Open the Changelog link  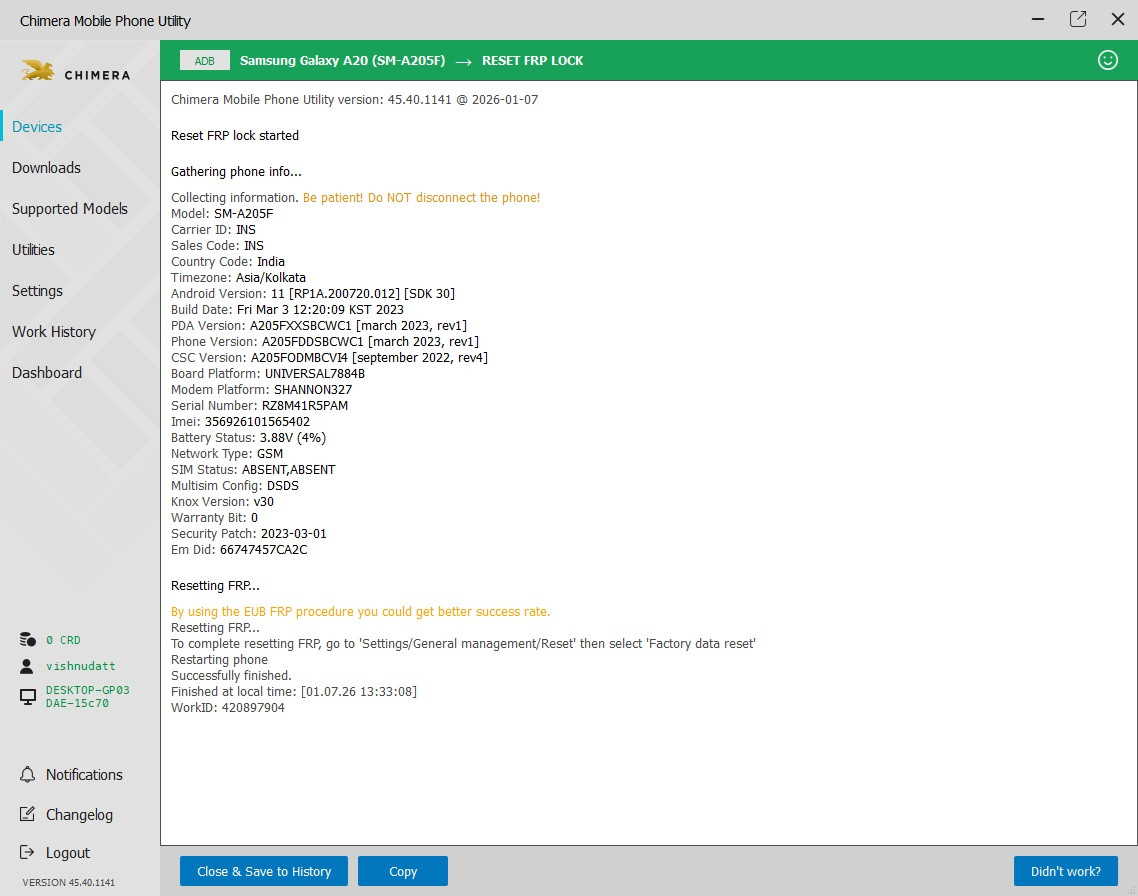79,815
